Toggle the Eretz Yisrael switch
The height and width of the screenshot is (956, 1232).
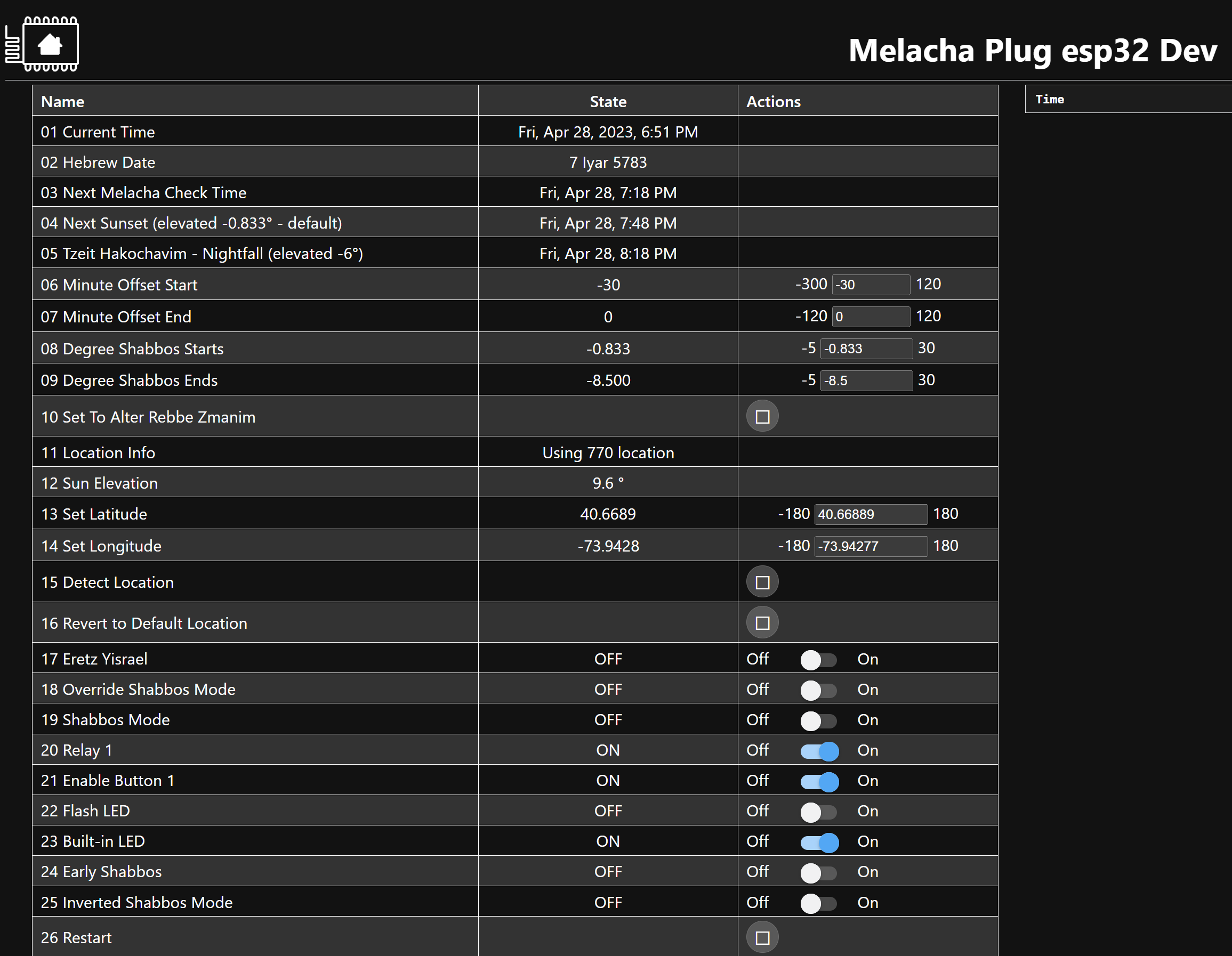click(818, 659)
